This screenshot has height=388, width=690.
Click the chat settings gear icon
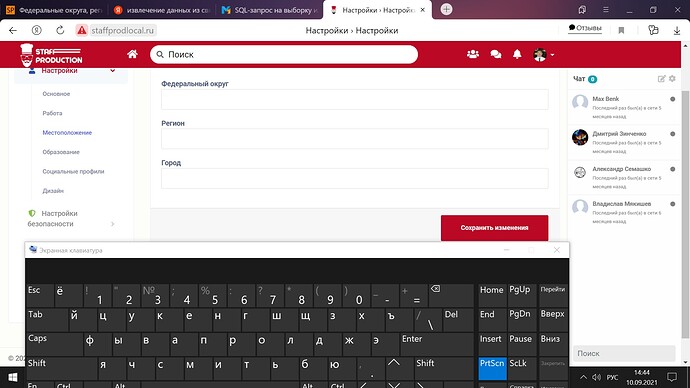click(672, 79)
